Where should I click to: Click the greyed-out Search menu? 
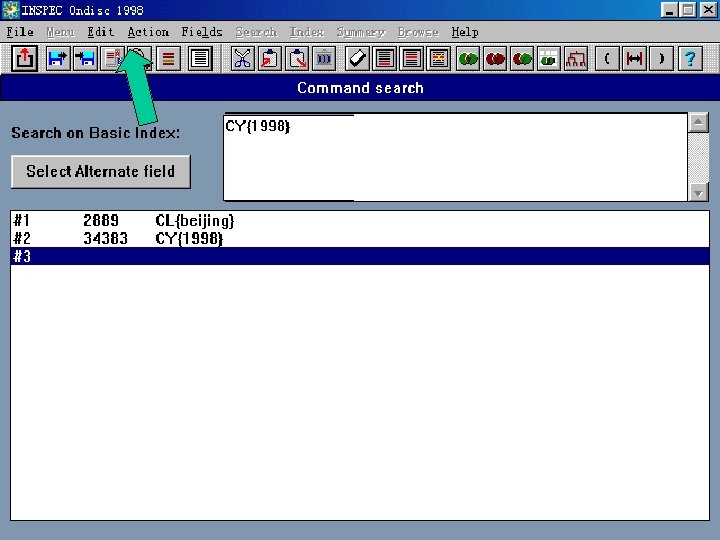coord(256,32)
